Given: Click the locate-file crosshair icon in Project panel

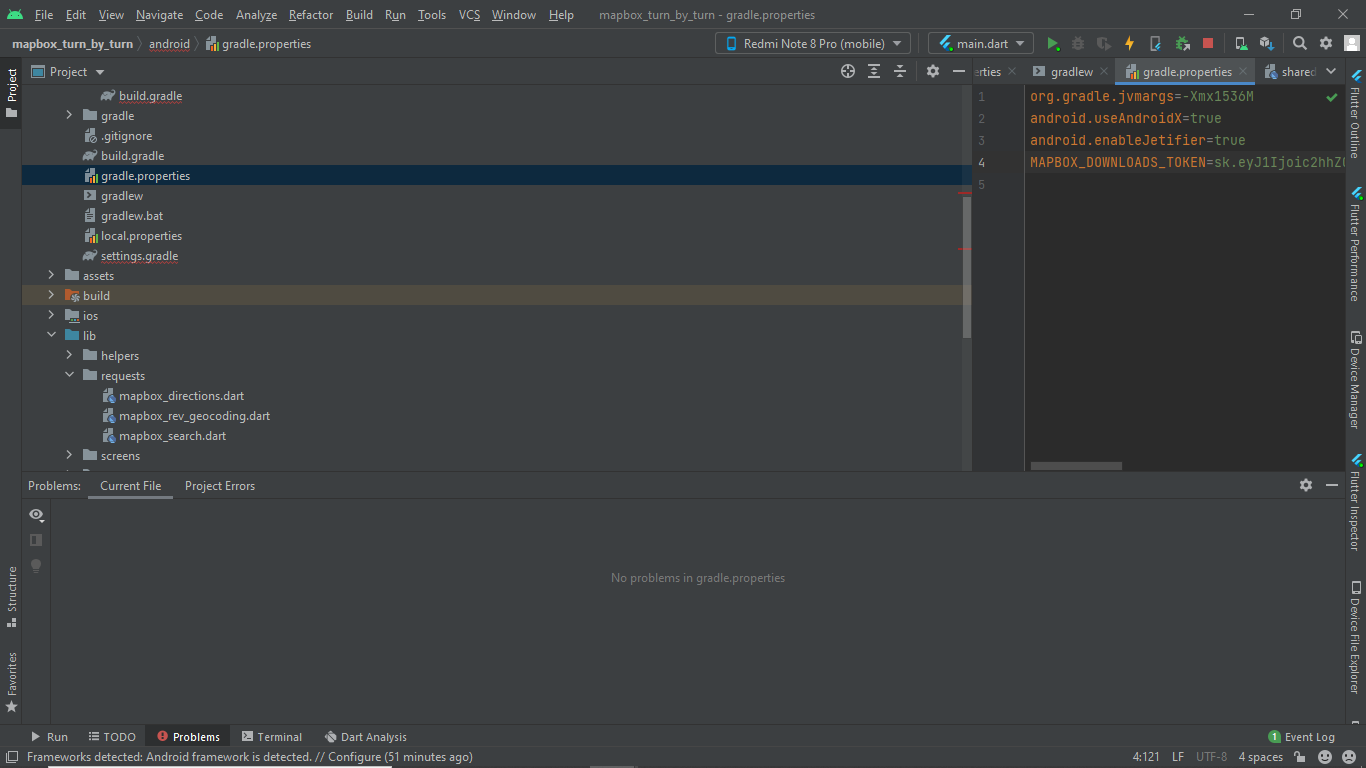Looking at the screenshot, I should tap(848, 71).
